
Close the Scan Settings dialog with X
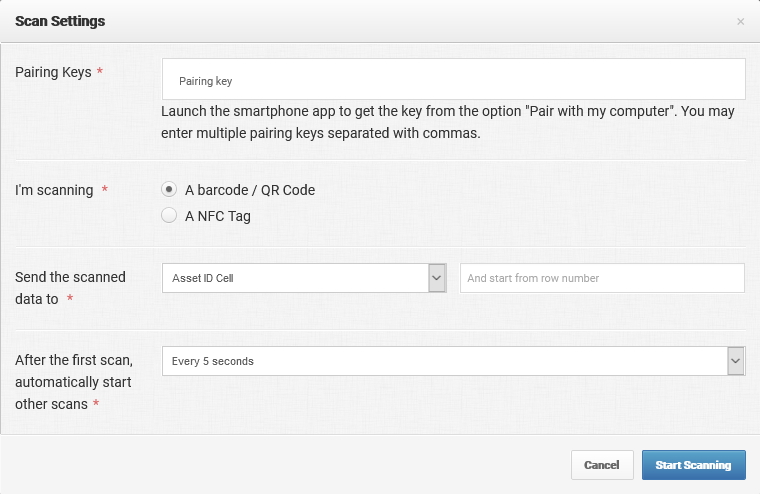coord(740,21)
